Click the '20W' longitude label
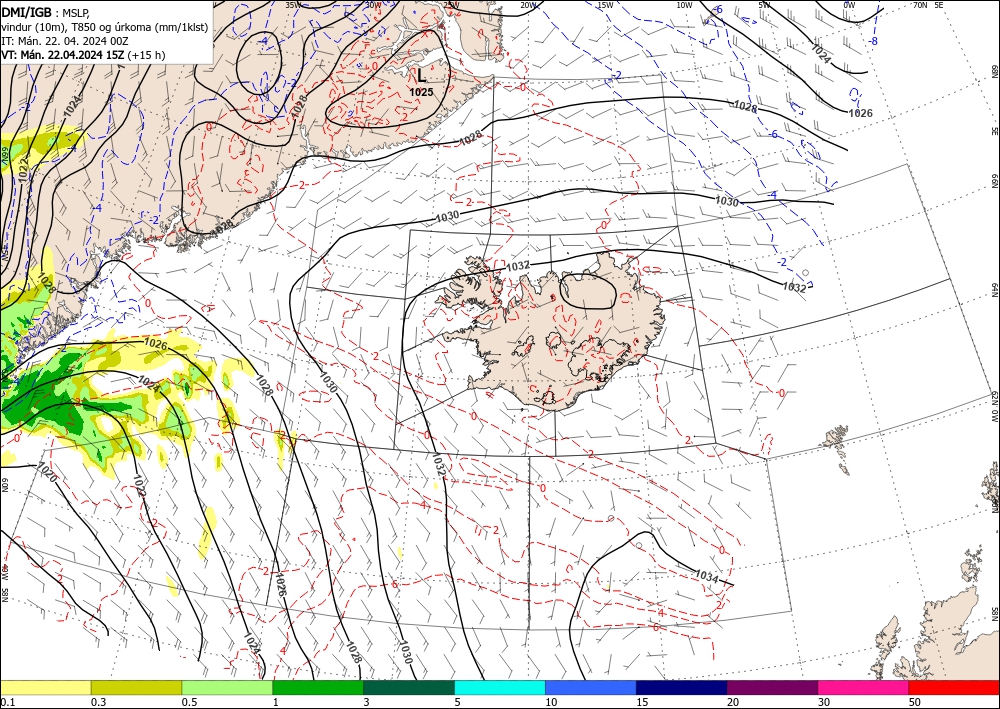 pos(527,5)
